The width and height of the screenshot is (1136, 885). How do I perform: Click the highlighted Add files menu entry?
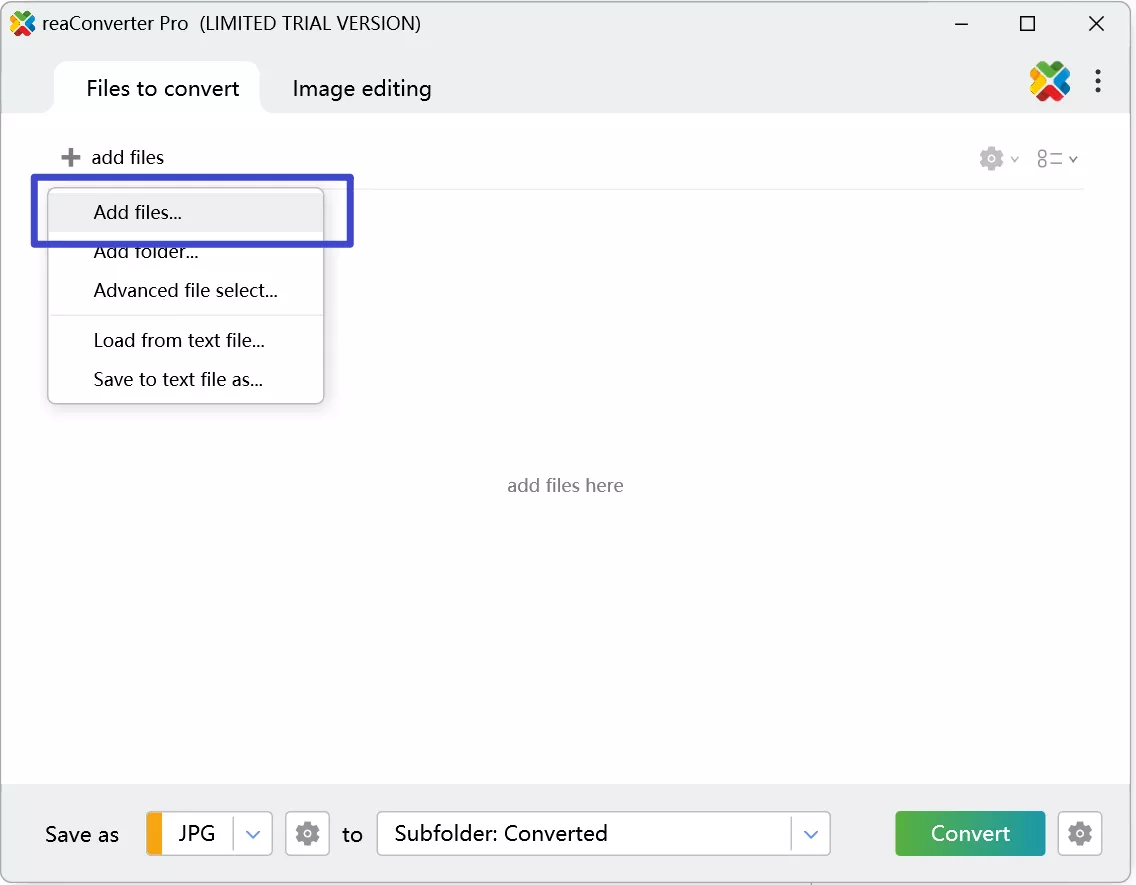(136, 212)
